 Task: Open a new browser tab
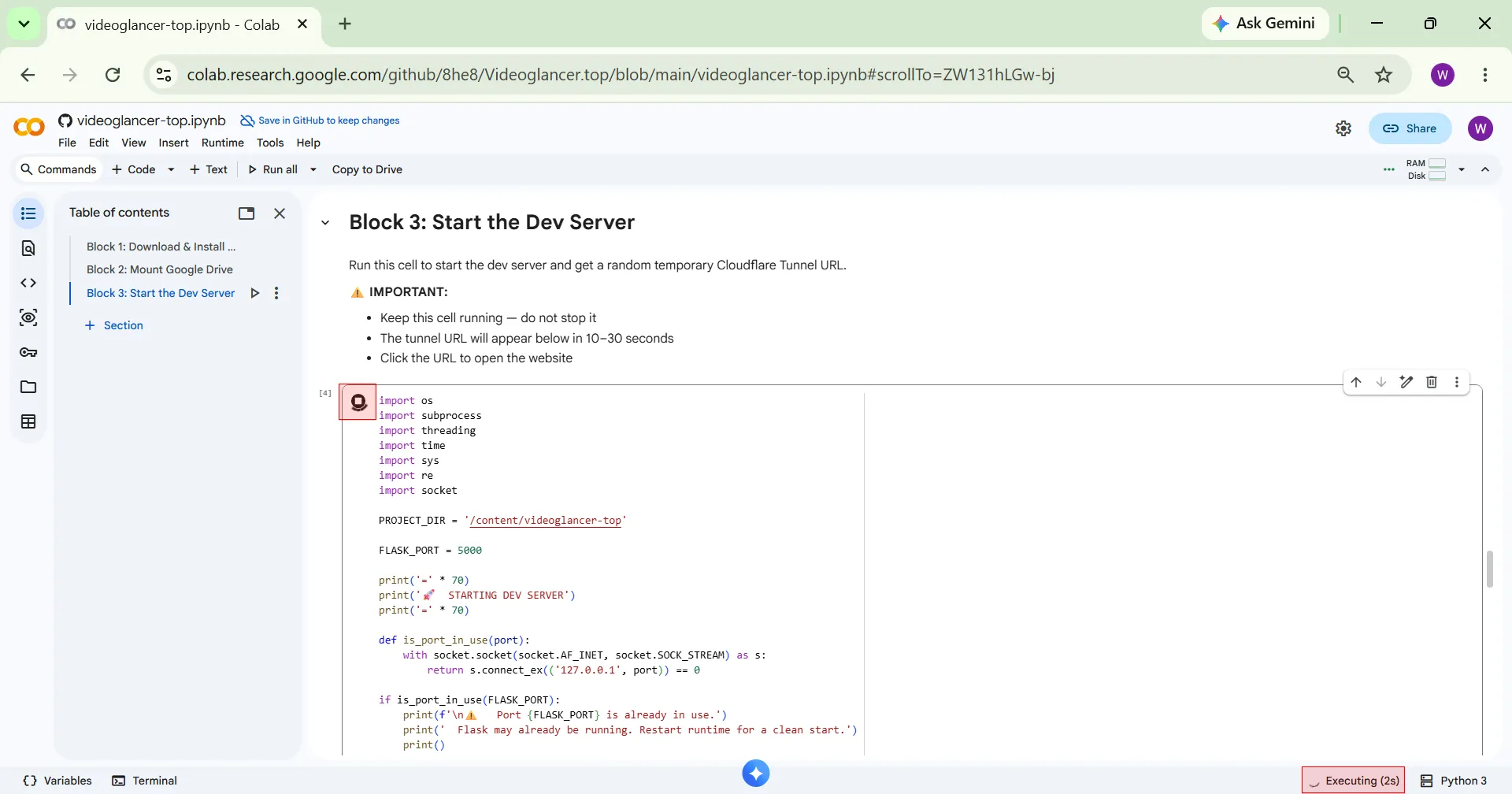pos(345,24)
